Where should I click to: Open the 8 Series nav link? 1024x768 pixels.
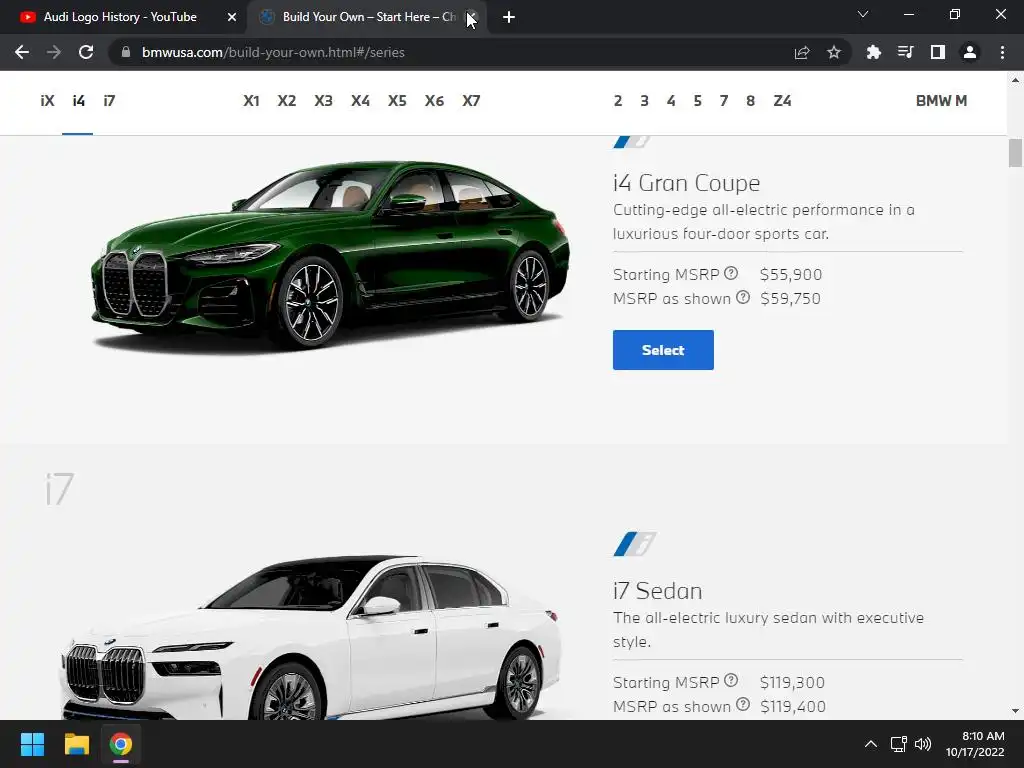(750, 101)
